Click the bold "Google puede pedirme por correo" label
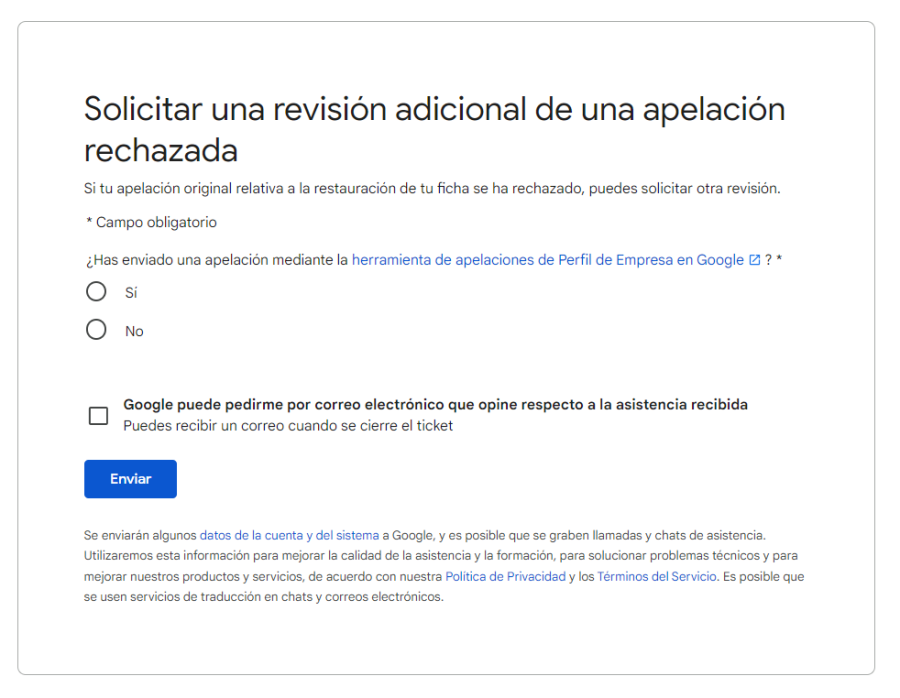The height and width of the screenshot is (698, 900). [x=435, y=405]
